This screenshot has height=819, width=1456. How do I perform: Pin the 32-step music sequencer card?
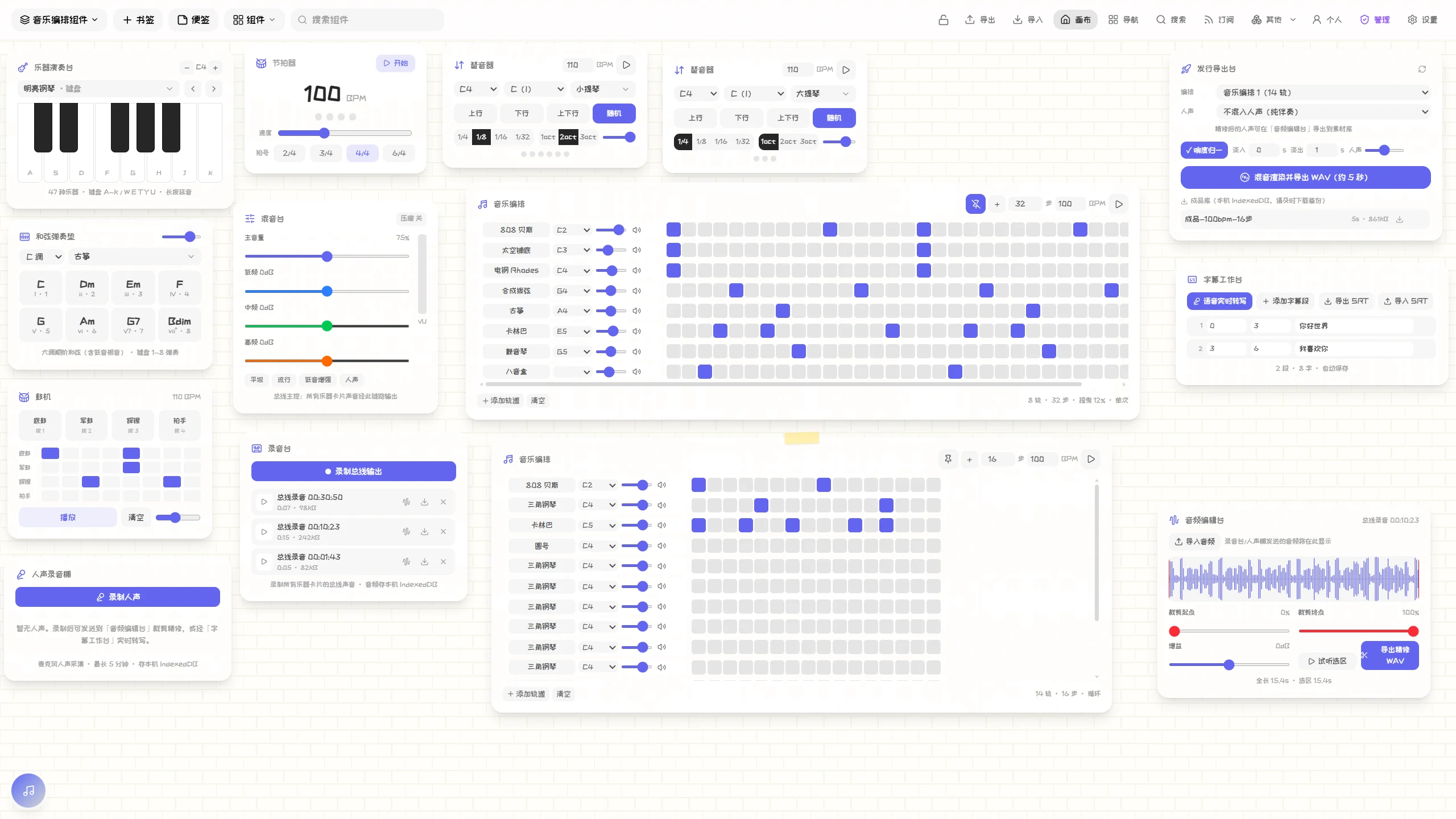[975, 204]
